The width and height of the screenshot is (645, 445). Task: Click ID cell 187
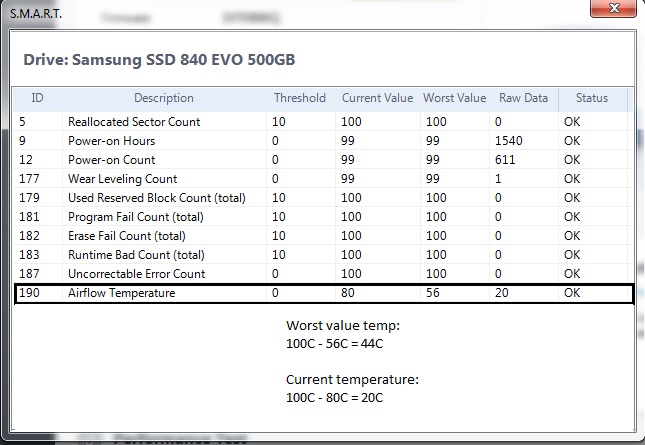point(29,273)
